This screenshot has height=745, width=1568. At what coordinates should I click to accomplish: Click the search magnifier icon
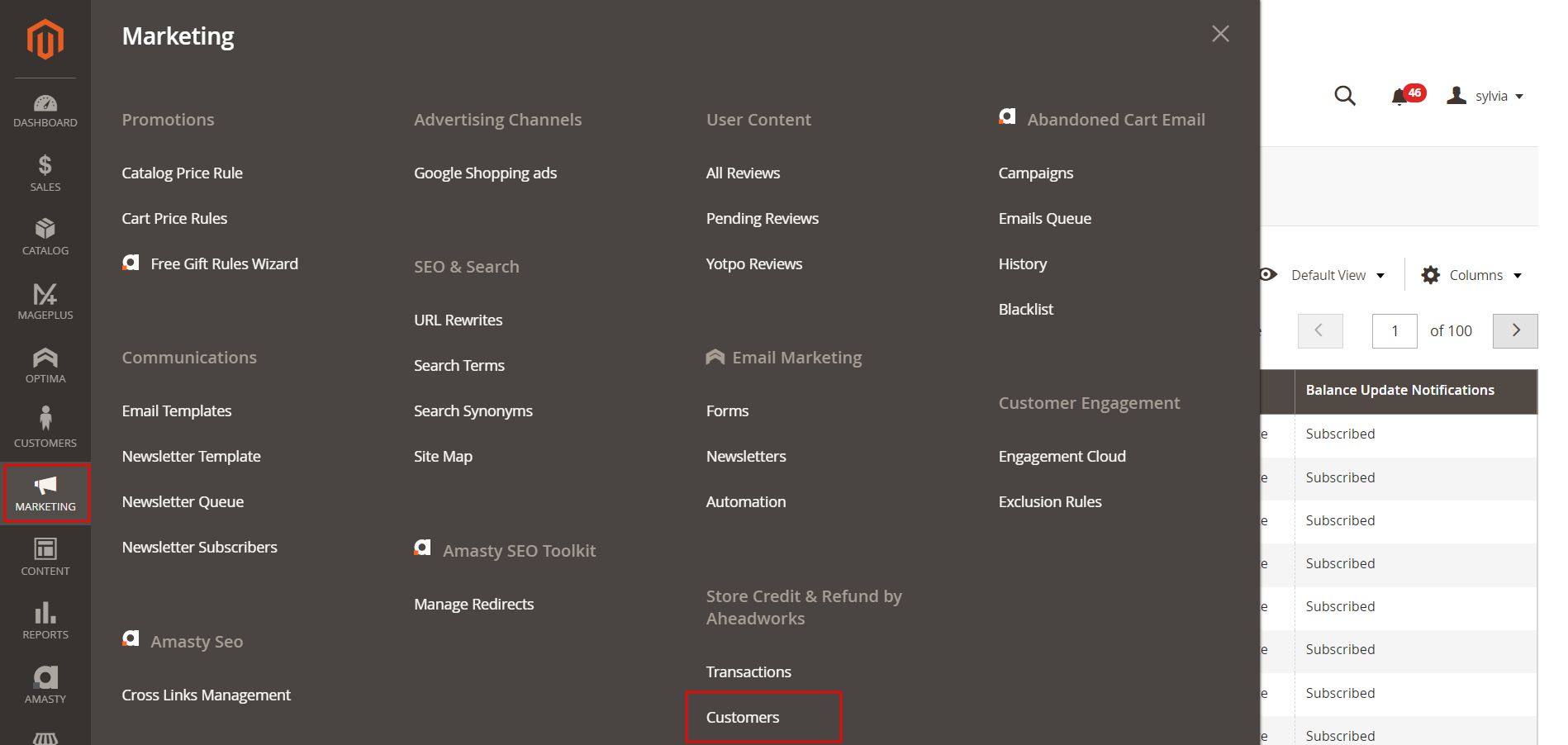click(x=1345, y=96)
